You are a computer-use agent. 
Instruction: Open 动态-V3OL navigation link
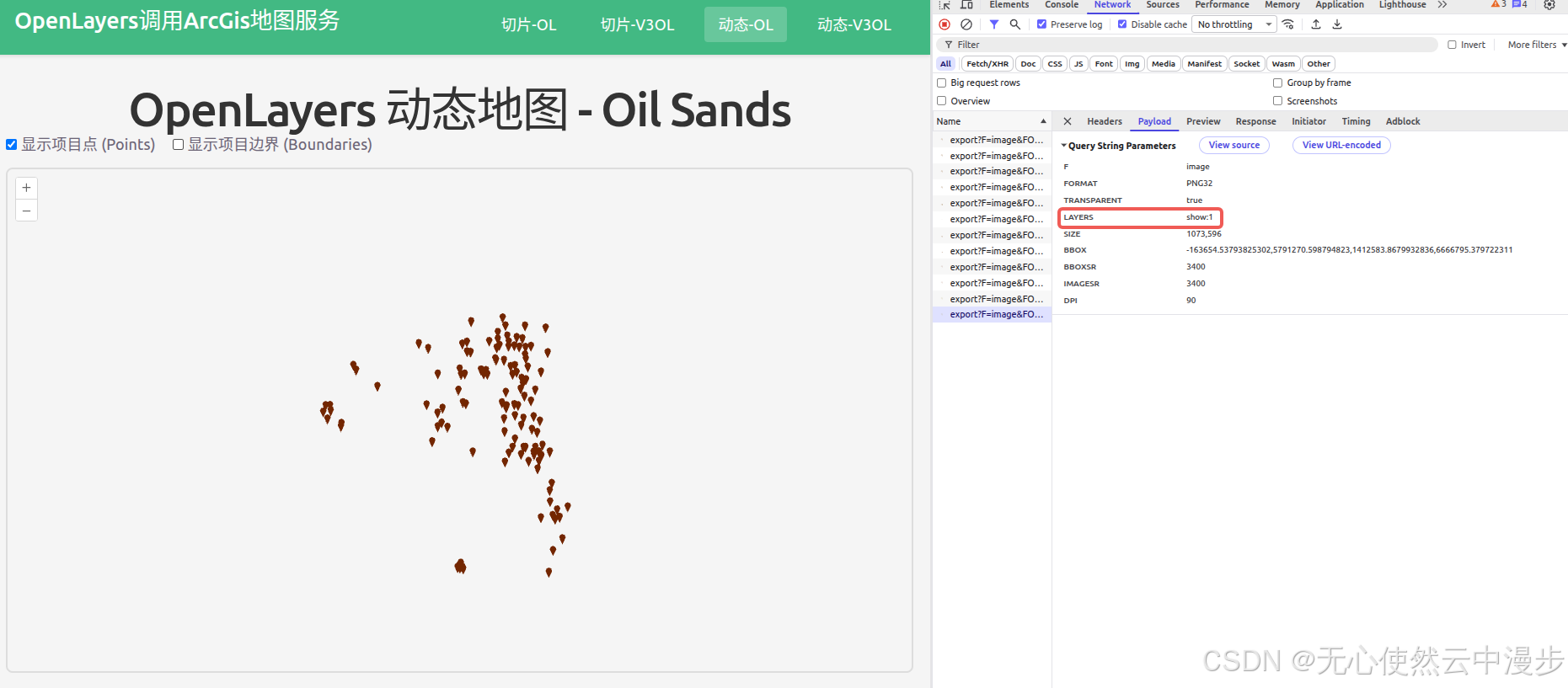click(x=854, y=24)
